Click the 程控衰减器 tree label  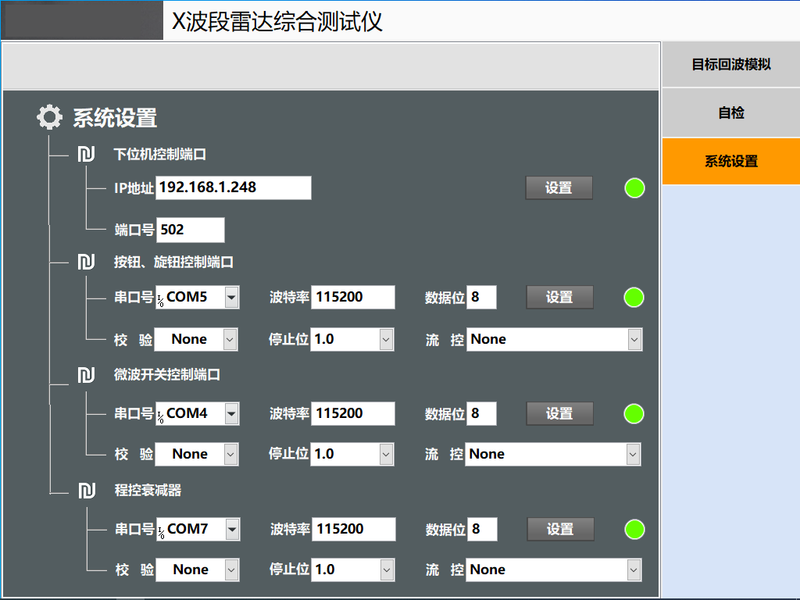pos(148,491)
